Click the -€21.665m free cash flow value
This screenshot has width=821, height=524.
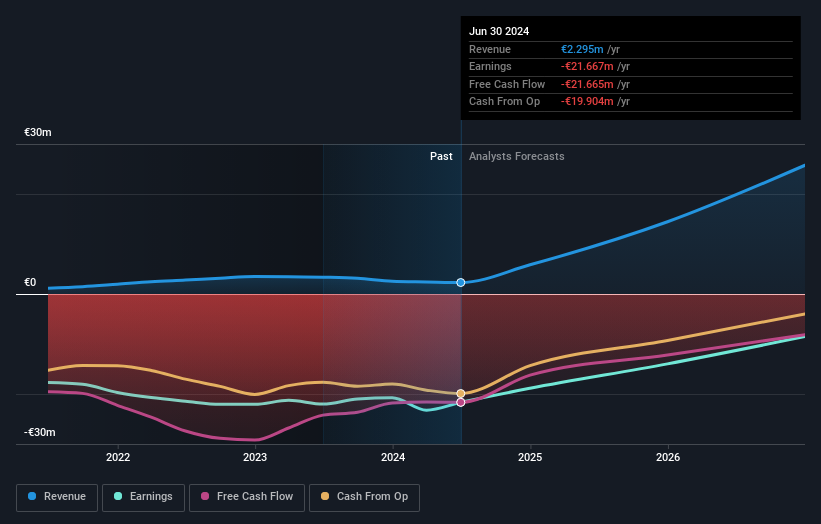pyautogui.click(x=587, y=84)
